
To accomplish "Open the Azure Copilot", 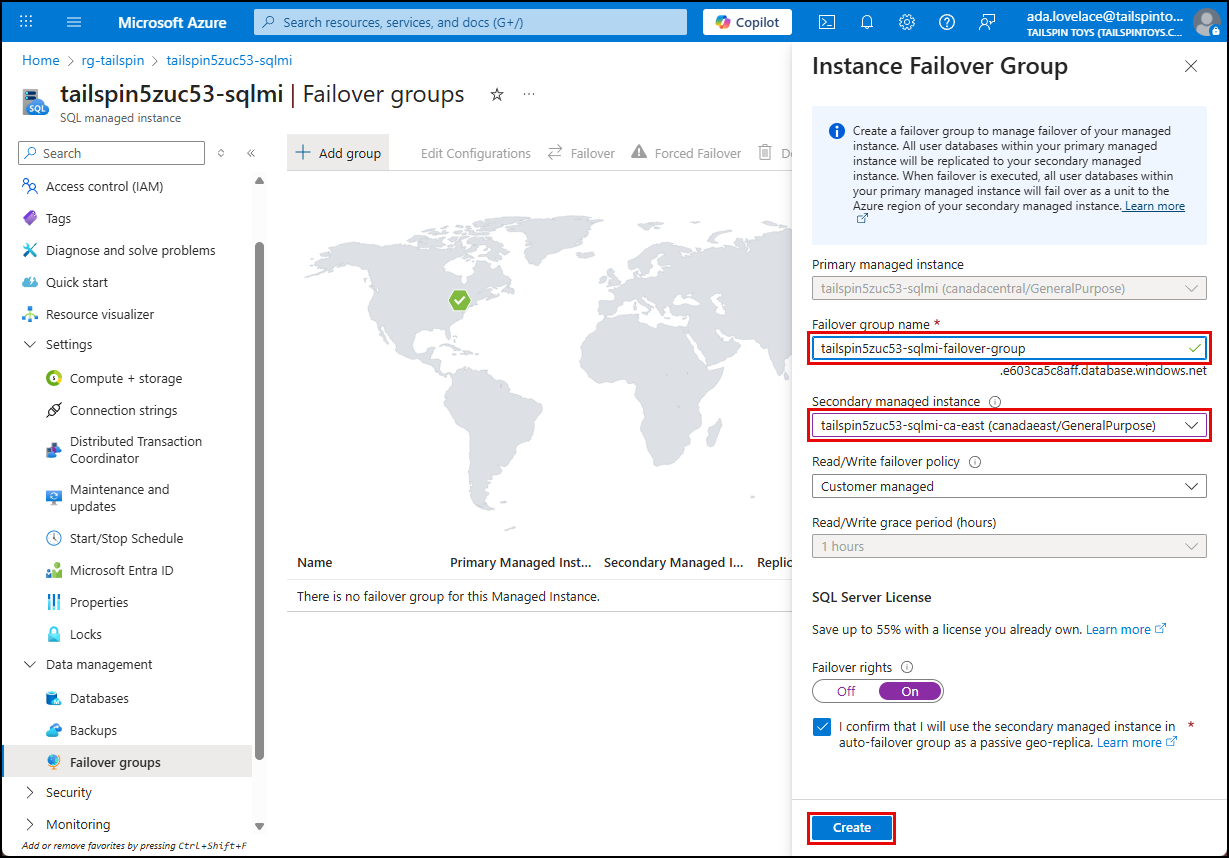I will click(746, 21).
